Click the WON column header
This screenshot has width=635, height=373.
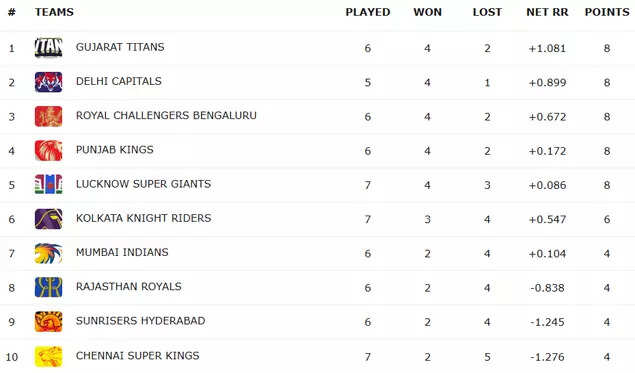pyautogui.click(x=427, y=12)
